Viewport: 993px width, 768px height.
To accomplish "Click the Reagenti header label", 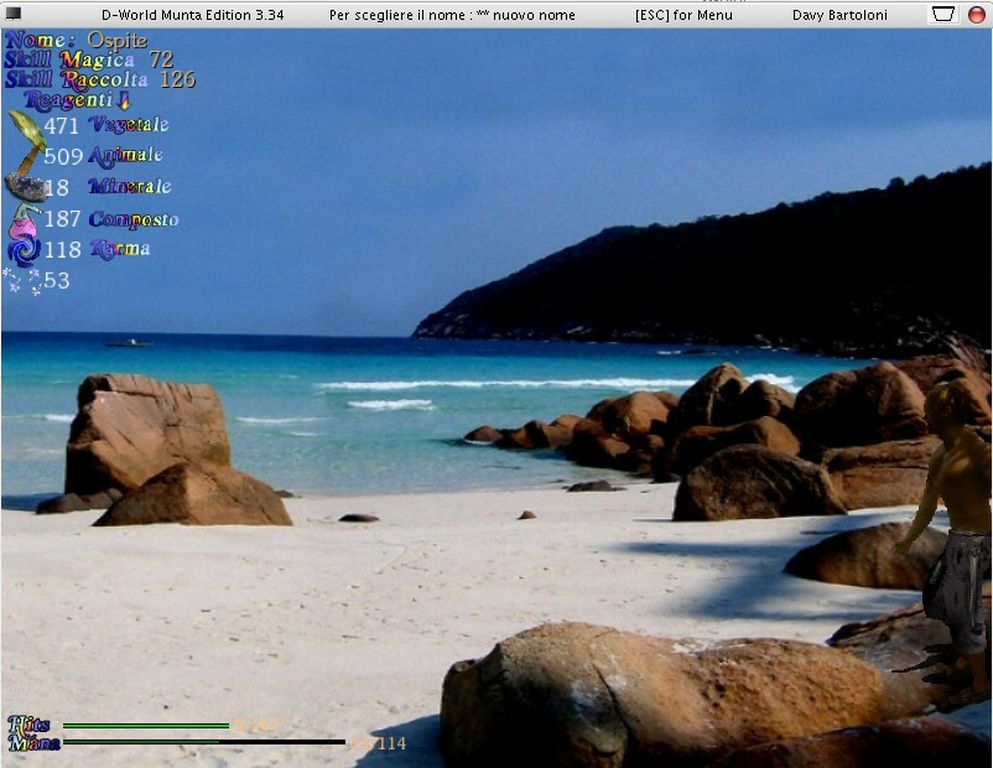I will (68, 100).
